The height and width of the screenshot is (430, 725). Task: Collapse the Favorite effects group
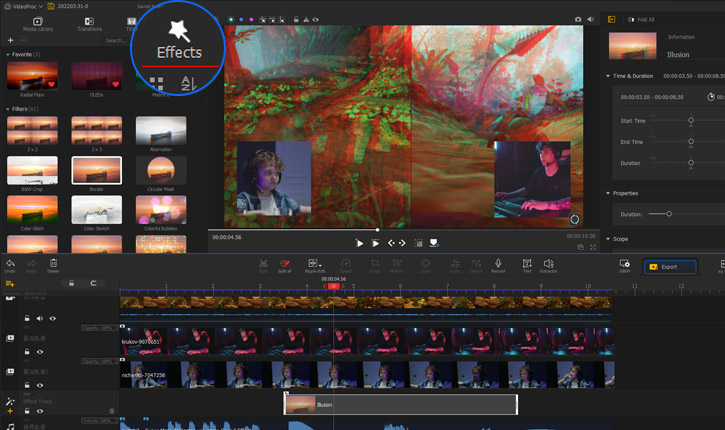8,54
